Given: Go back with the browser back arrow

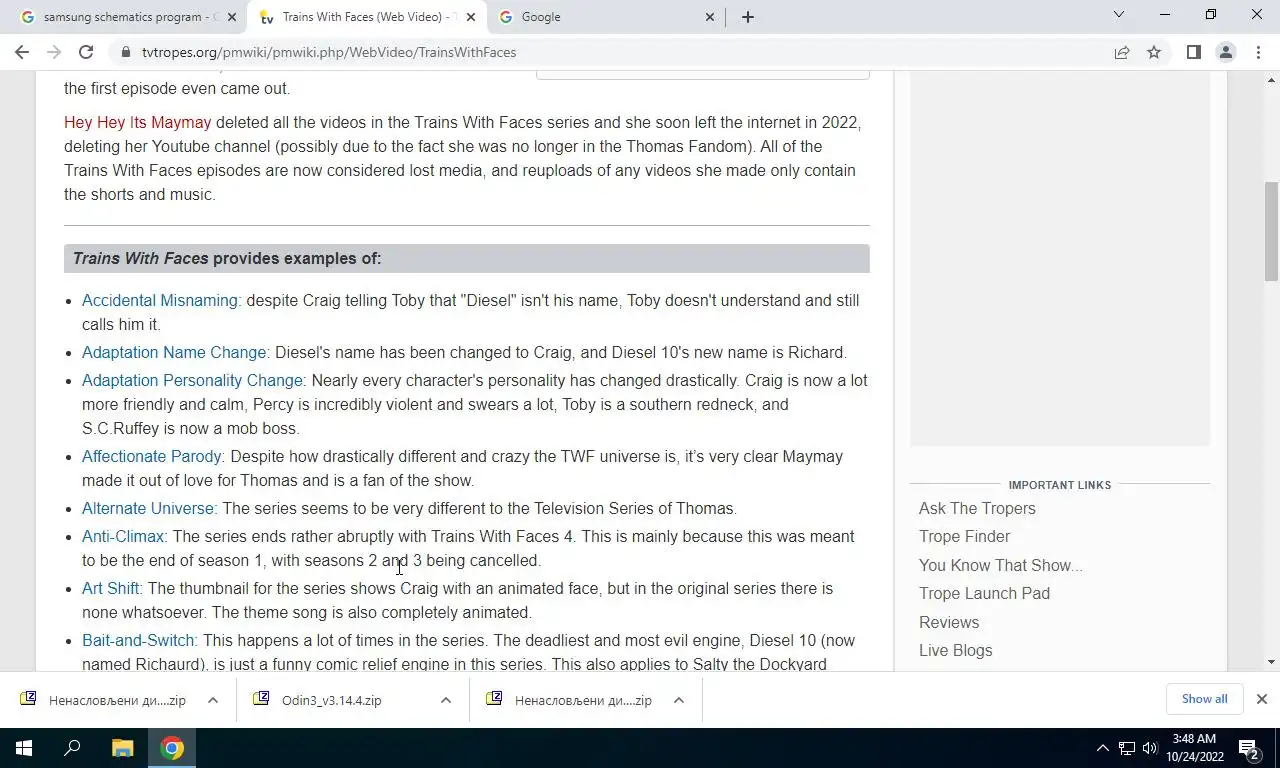Looking at the screenshot, I should [22, 52].
